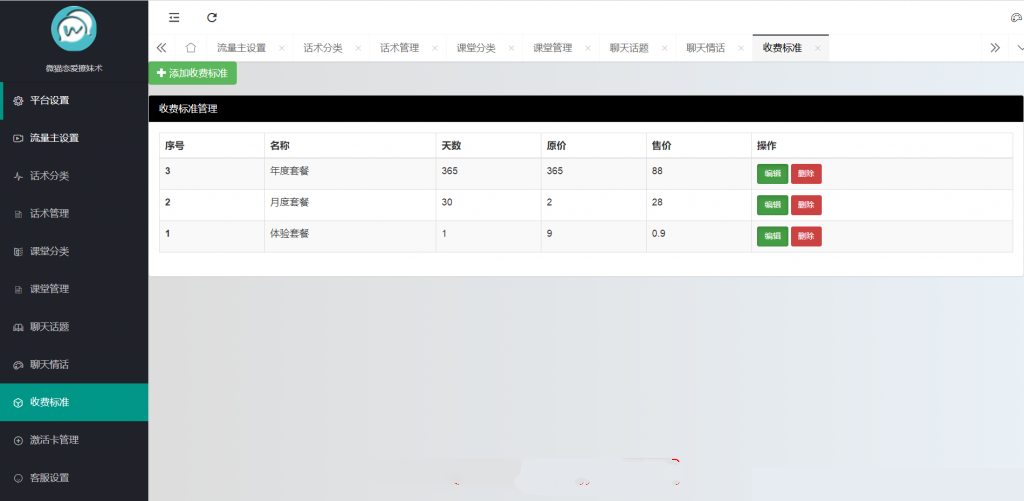Click the 微猫恋爱撩妹术 logo avatar

[x=73, y=30]
